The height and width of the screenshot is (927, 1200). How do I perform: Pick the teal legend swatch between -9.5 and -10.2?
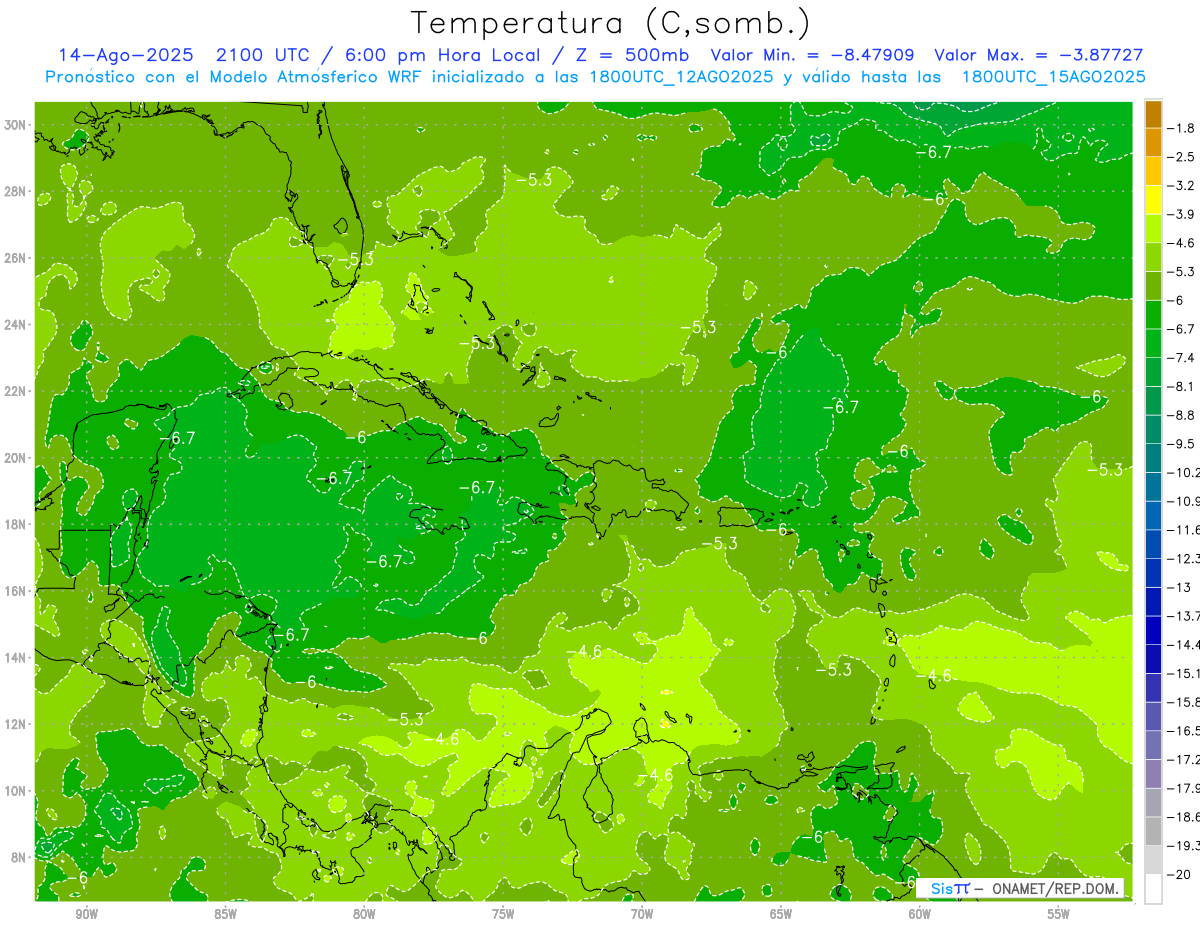click(x=1153, y=458)
